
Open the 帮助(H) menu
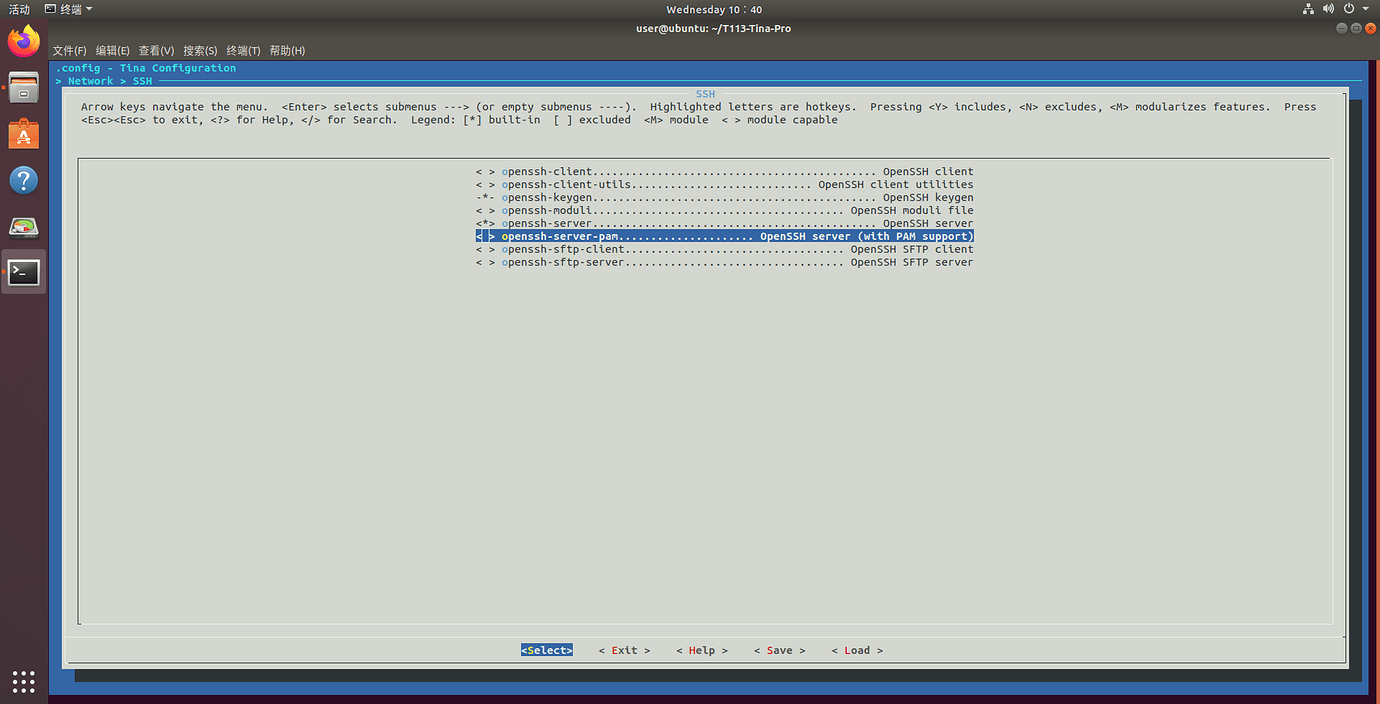(x=287, y=51)
